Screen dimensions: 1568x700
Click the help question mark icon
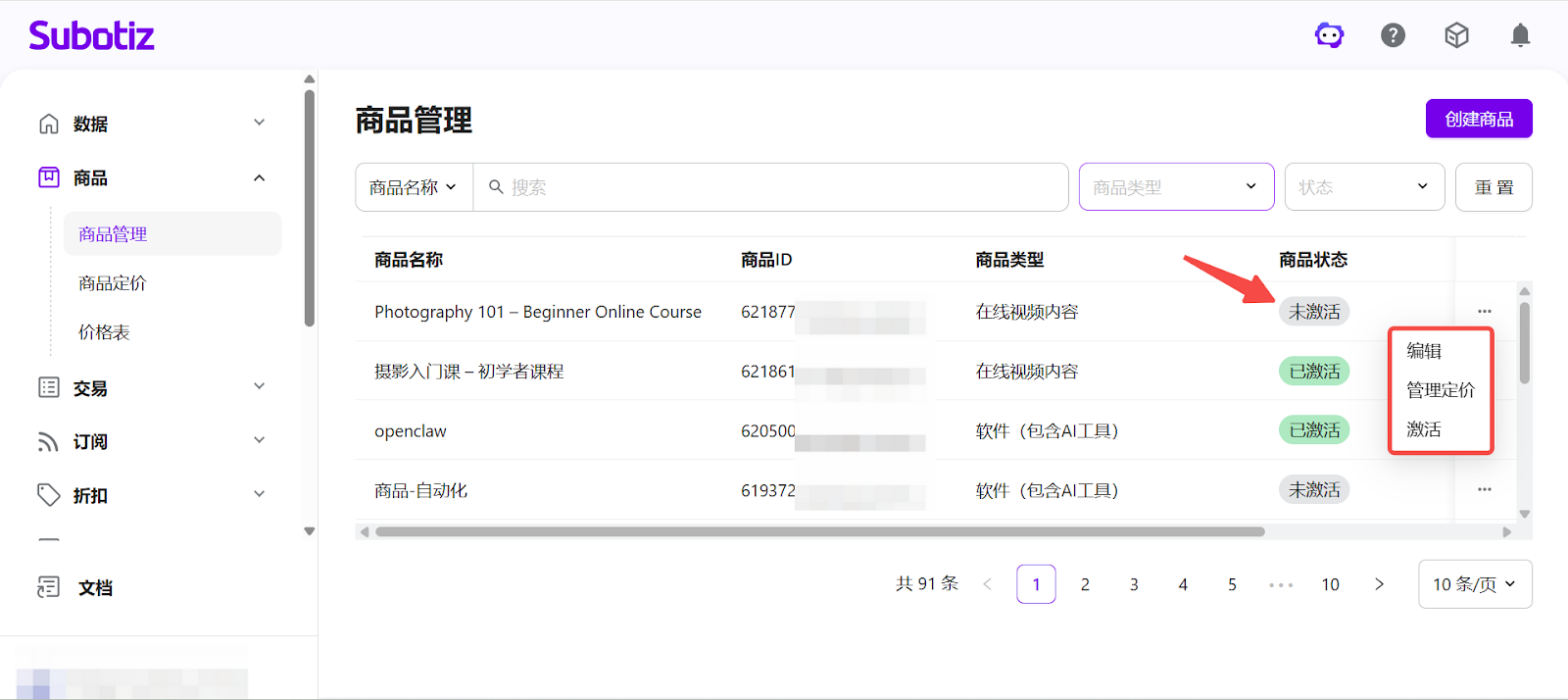coord(1393,36)
